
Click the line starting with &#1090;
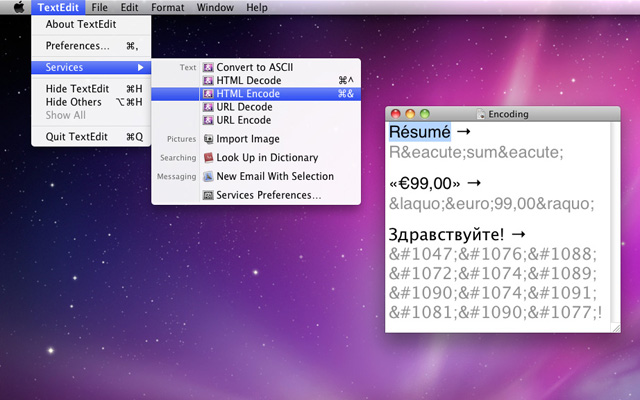493,293
